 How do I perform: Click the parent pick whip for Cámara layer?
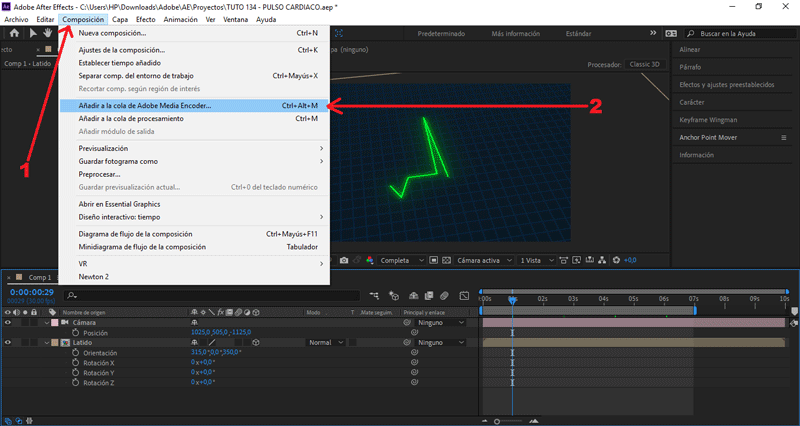tap(407, 322)
